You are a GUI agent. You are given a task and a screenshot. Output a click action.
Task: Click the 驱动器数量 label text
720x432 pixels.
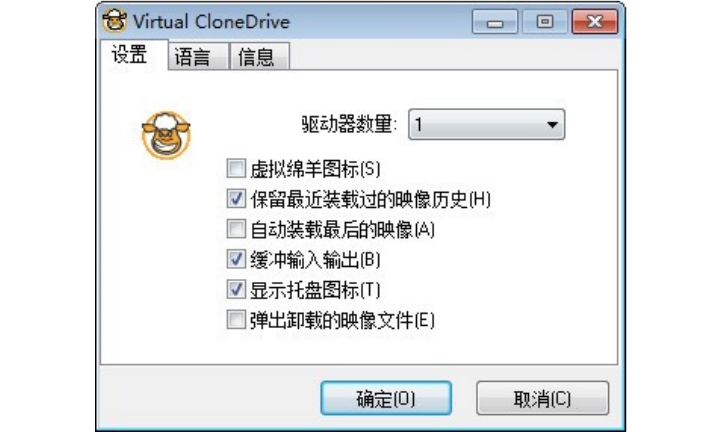pos(349,124)
